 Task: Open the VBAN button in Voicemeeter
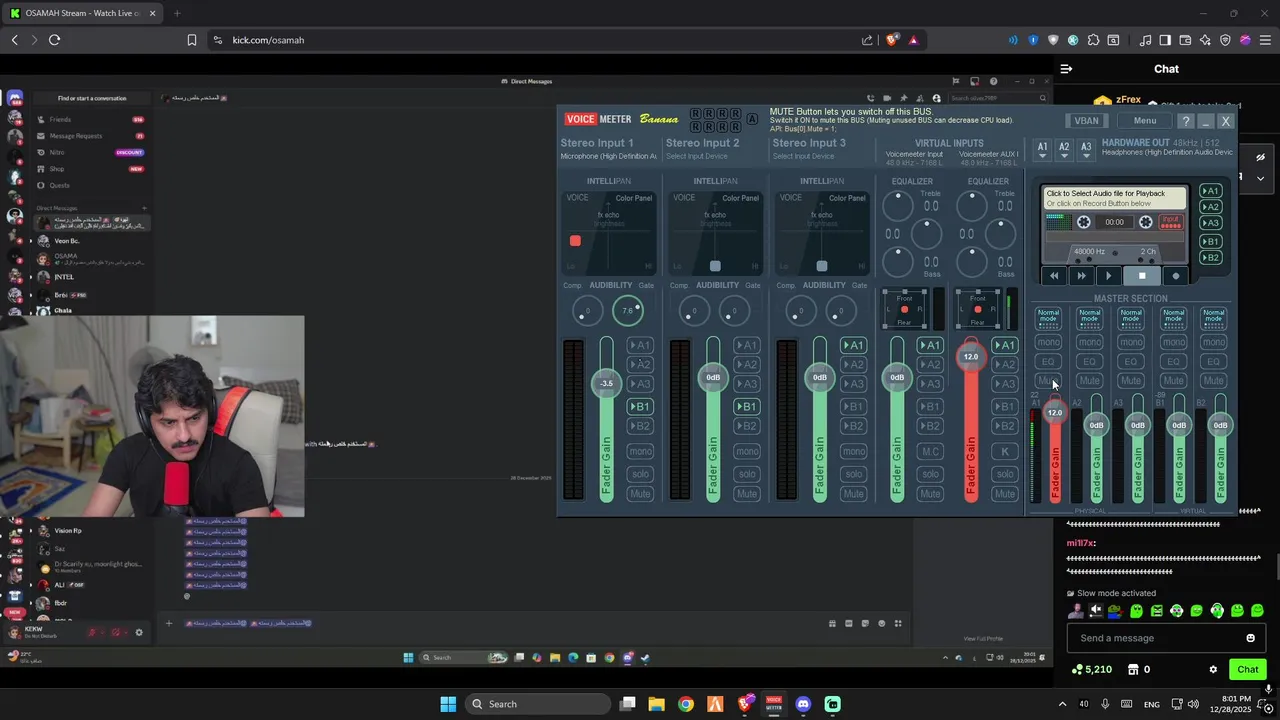(1086, 121)
